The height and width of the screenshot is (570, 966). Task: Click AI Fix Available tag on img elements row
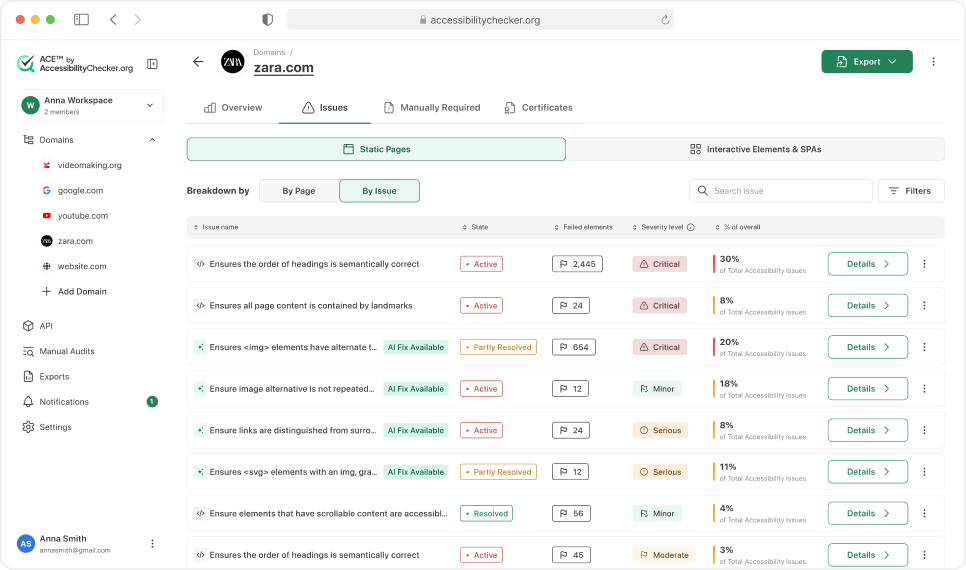(416, 348)
